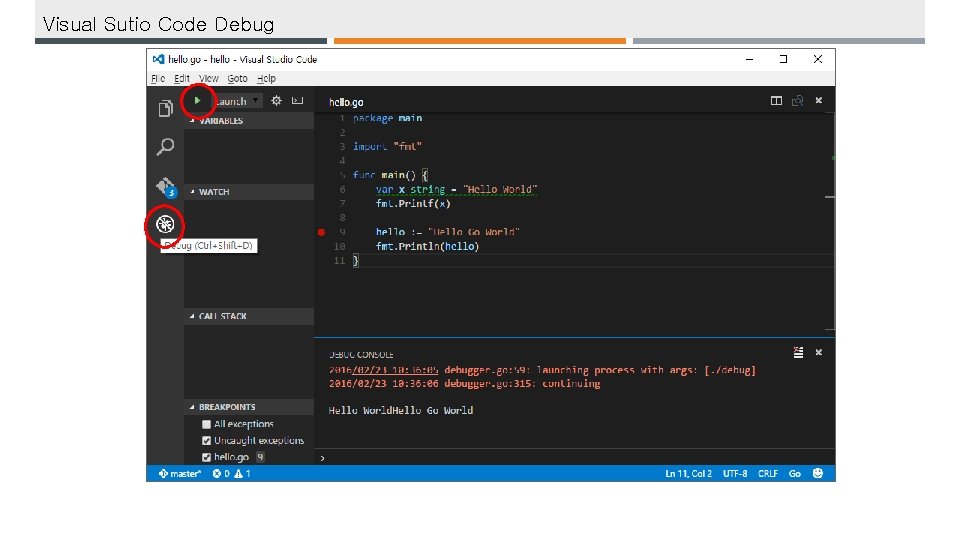Screen dimensions: 960x540
Task: Select the hello.go editor tab
Action: (346, 102)
